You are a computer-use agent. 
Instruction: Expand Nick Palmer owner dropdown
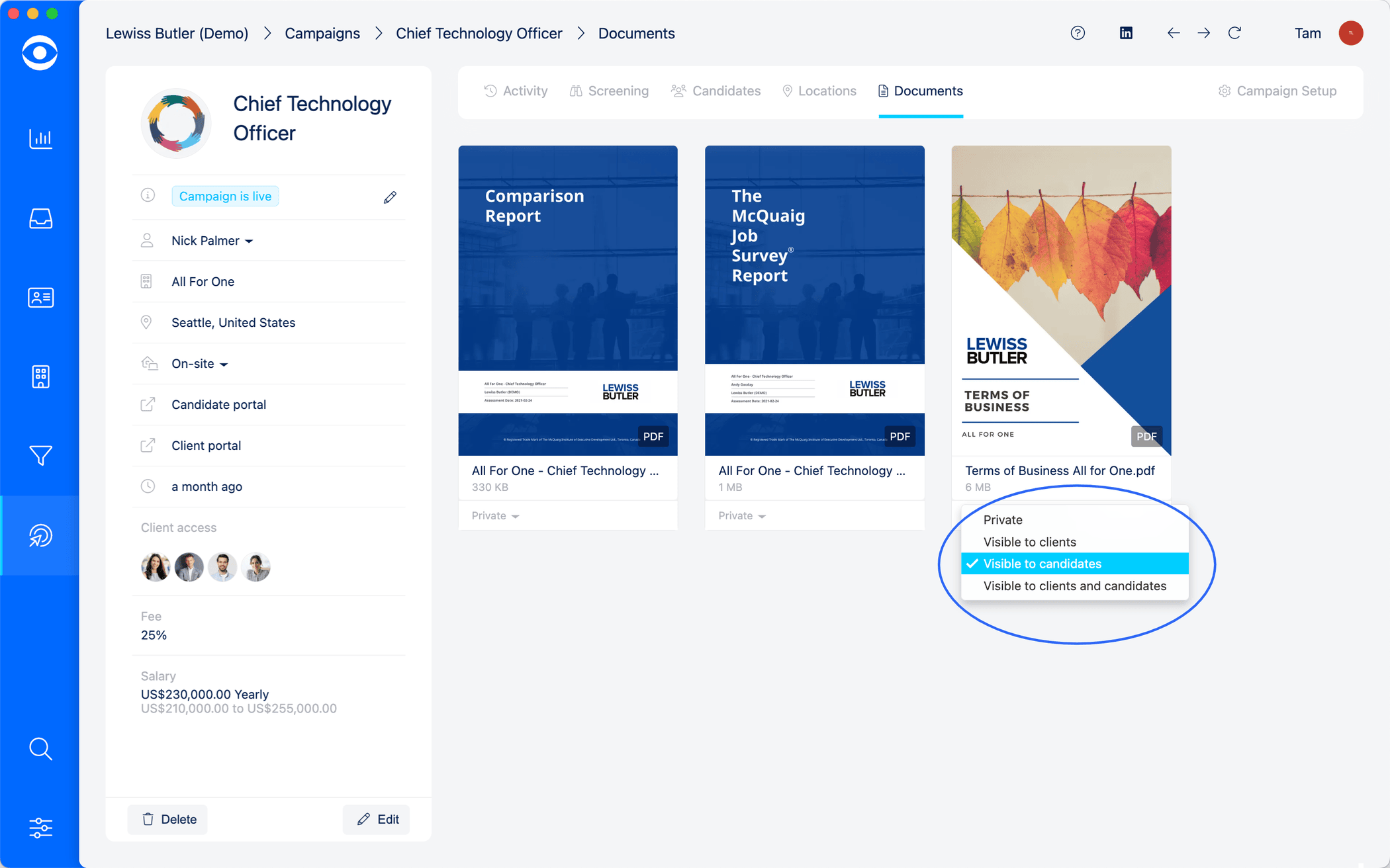point(212,241)
